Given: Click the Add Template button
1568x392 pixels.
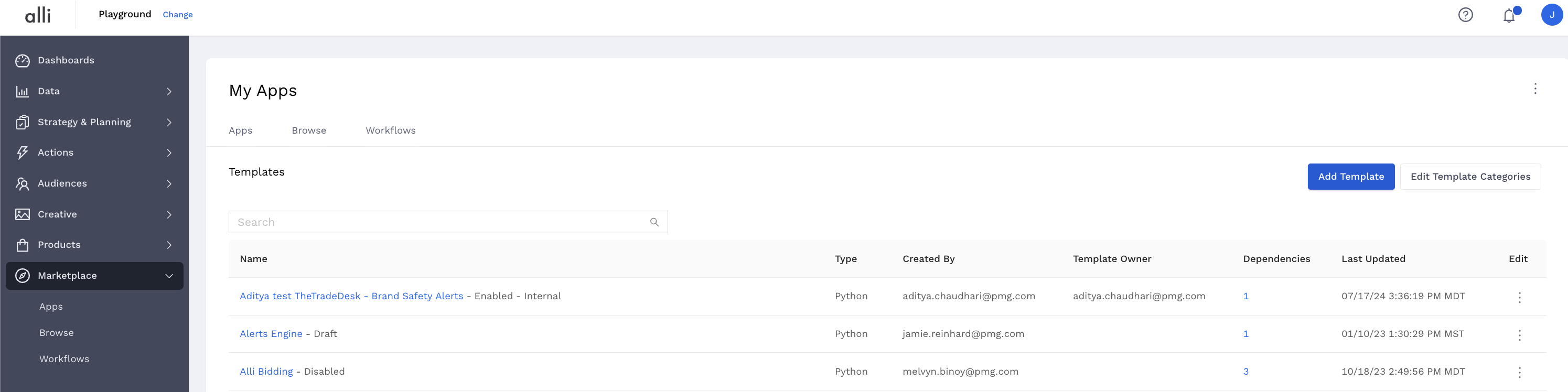Looking at the screenshot, I should 1351,177.
